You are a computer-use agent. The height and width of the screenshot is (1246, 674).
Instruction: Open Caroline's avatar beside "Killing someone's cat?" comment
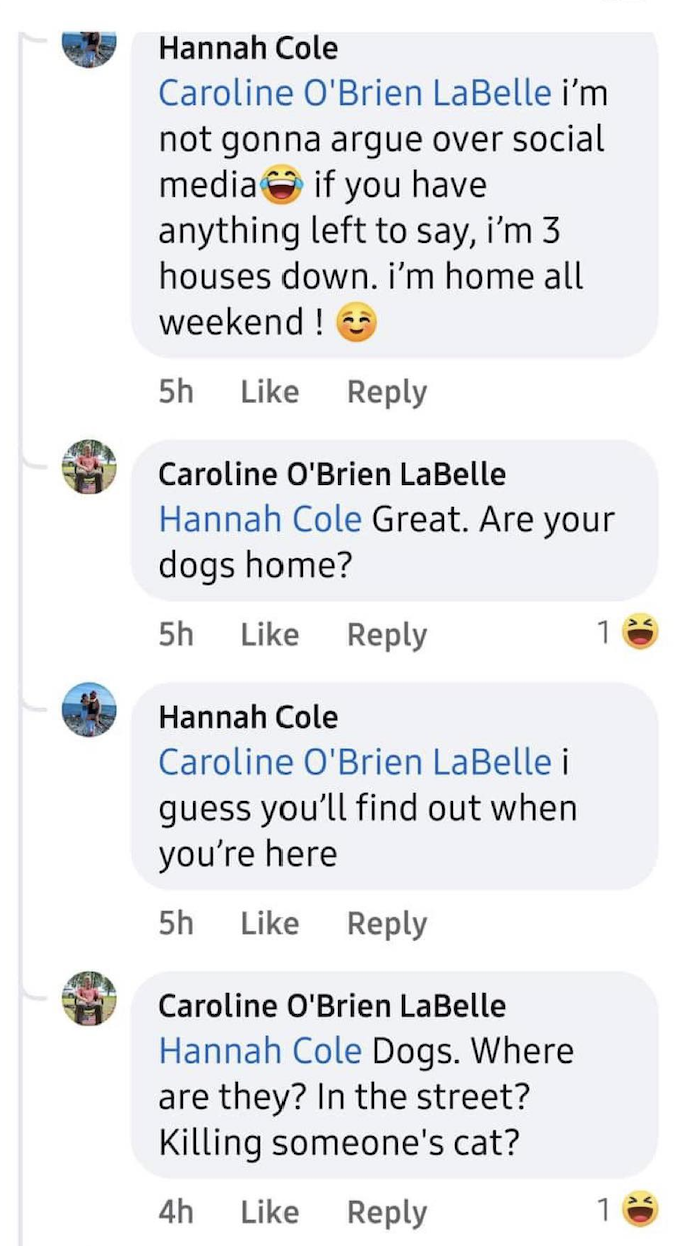tap(89, 998)
